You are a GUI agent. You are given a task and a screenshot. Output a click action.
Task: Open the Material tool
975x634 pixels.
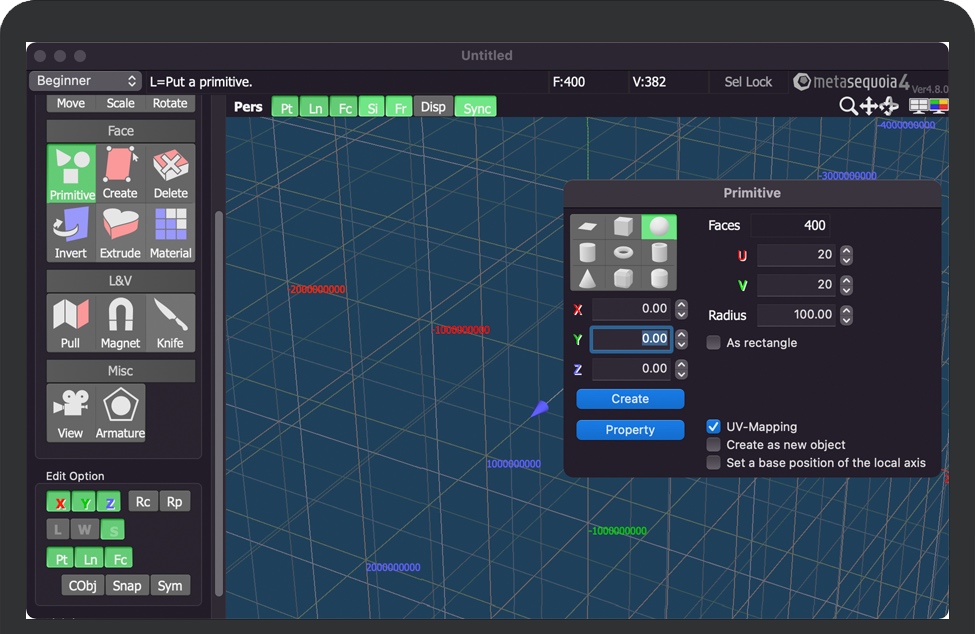(x=170, y=233)
